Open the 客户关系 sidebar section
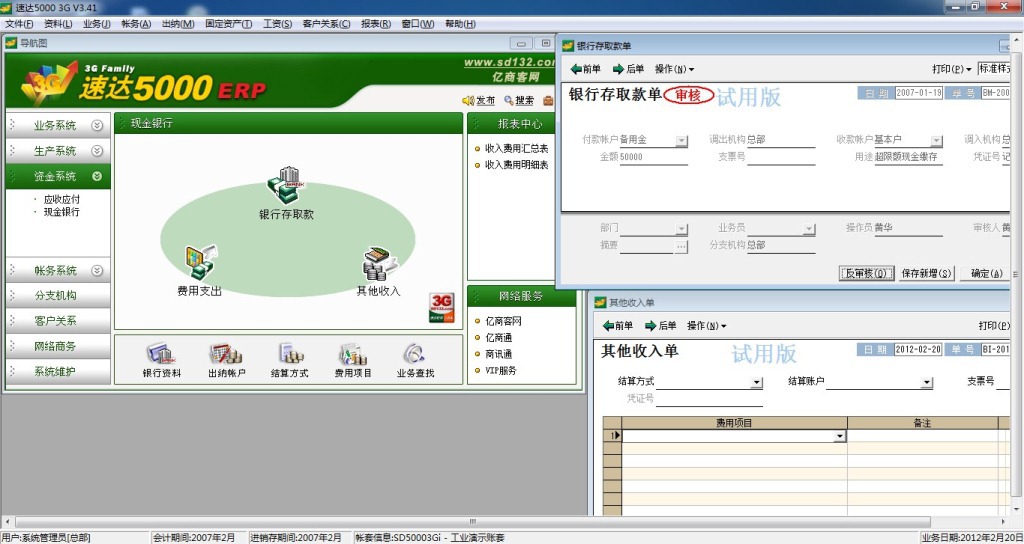1024x544 pixels. pos(57,321)
